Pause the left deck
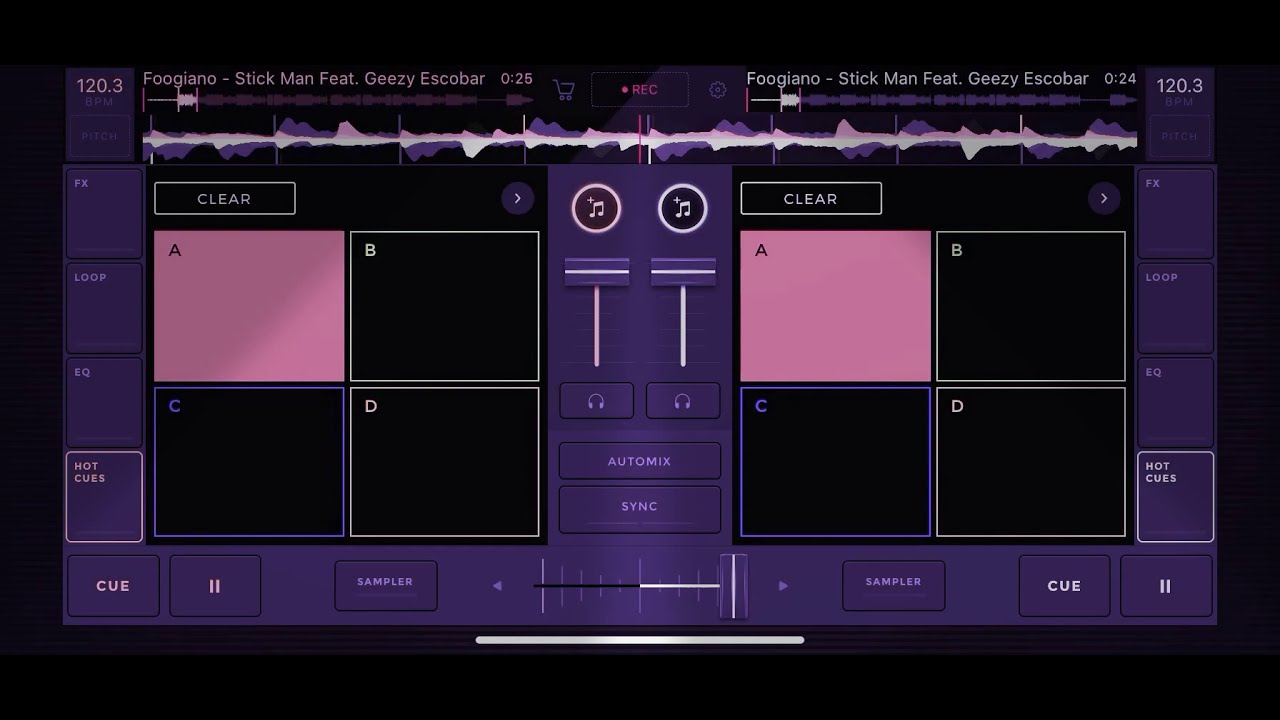Screen dimensions: 1280x720 pos(215,586)
